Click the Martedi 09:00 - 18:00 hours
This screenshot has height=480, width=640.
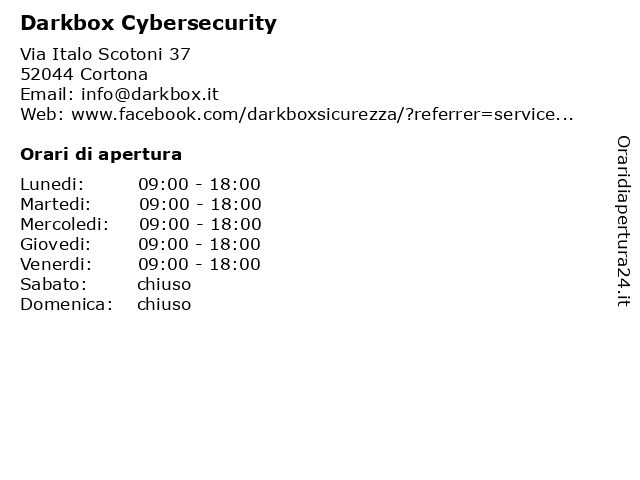[200, 204]
